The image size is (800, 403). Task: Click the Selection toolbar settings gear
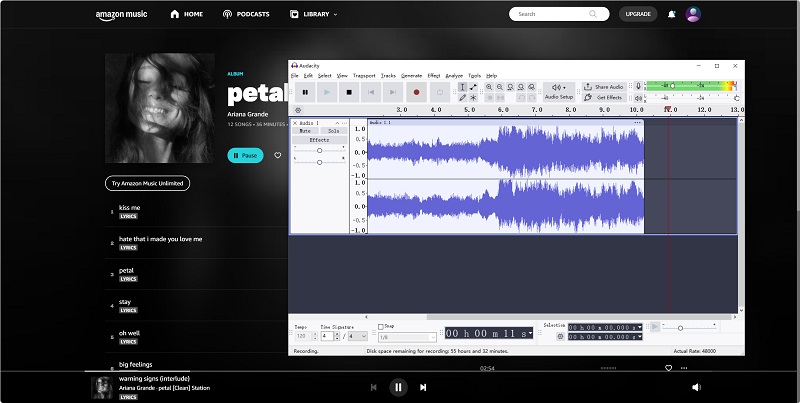pyautogui.click(x=560, y=337)
